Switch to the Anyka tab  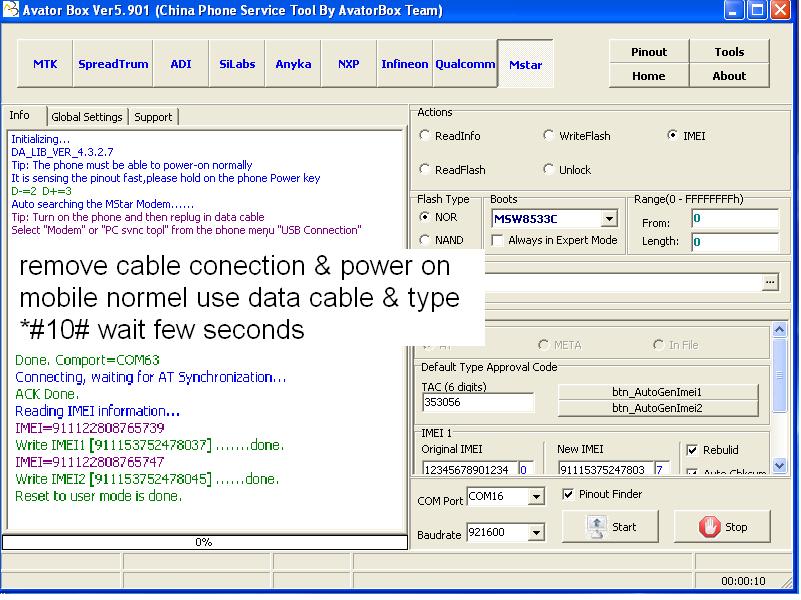pos(293,64)
